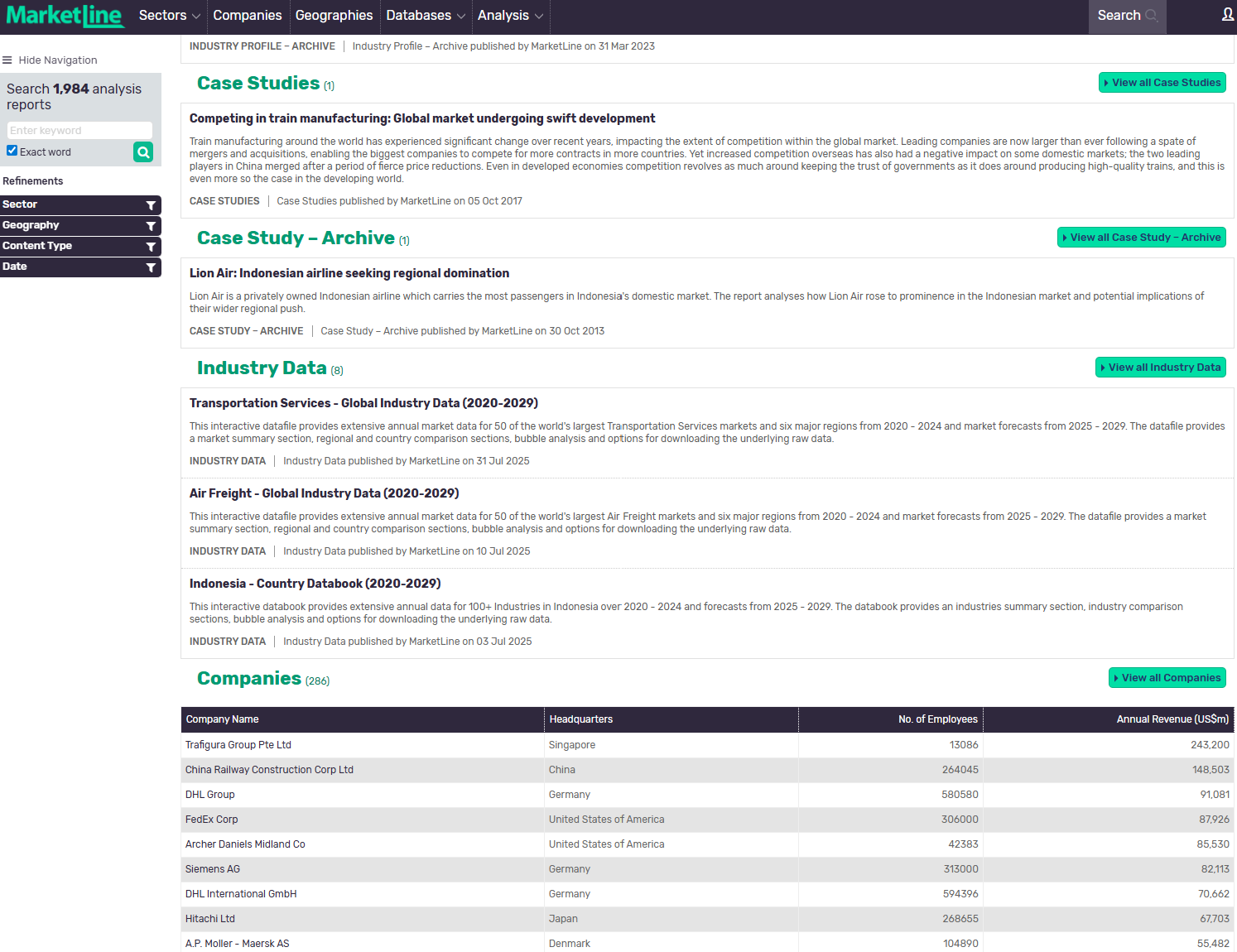Click the Content Type filter funnel icon
This screenshot has height=952, width=1237.
tap(151, 247)
